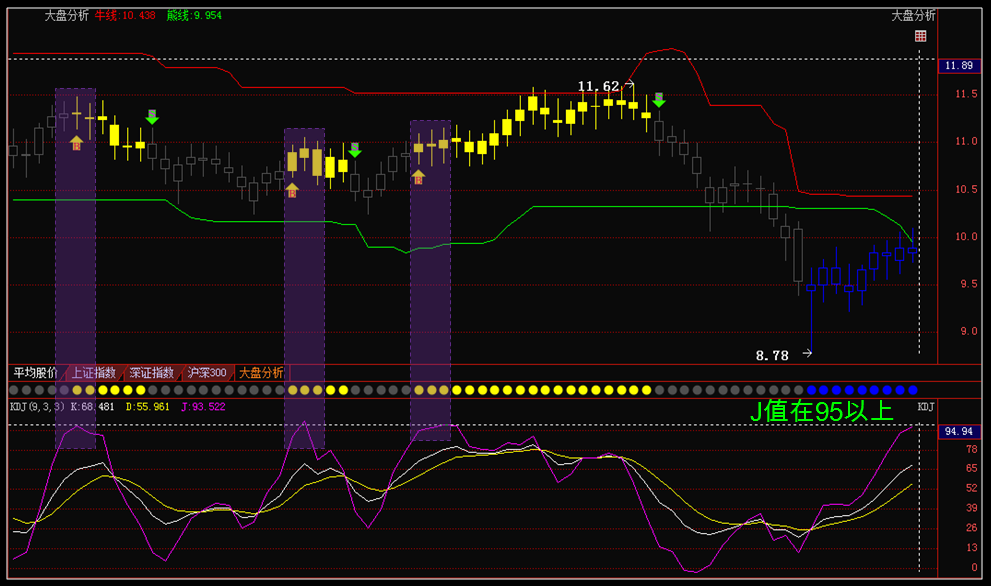This screenshot has height=586, width=991.
Task: Select the 深证指数 tab
Action: (x=152, y=373)
